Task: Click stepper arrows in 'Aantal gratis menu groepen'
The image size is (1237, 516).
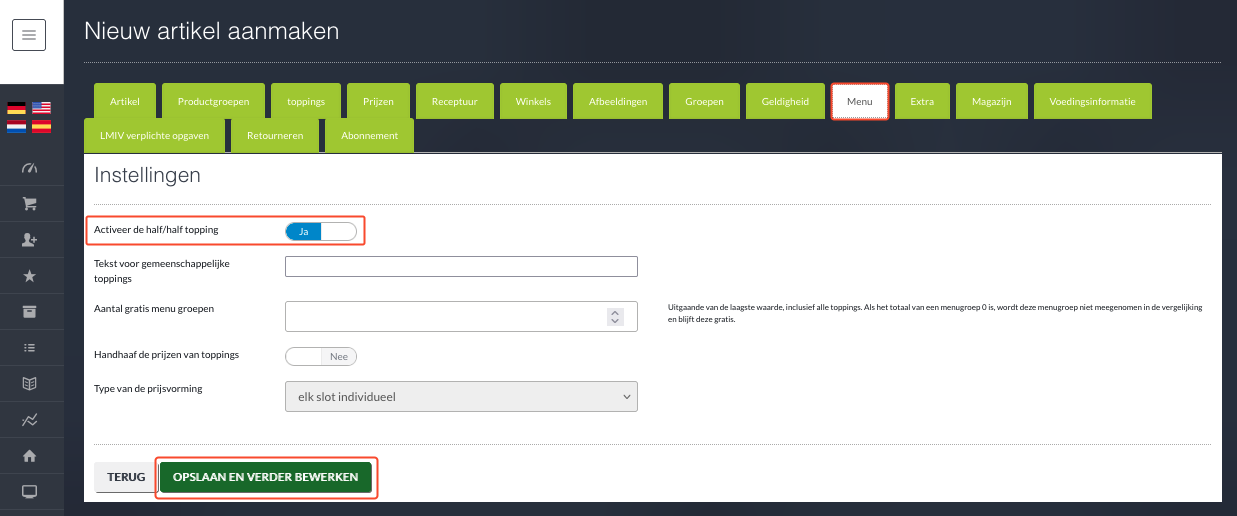Action: click(x=615, y=316)
